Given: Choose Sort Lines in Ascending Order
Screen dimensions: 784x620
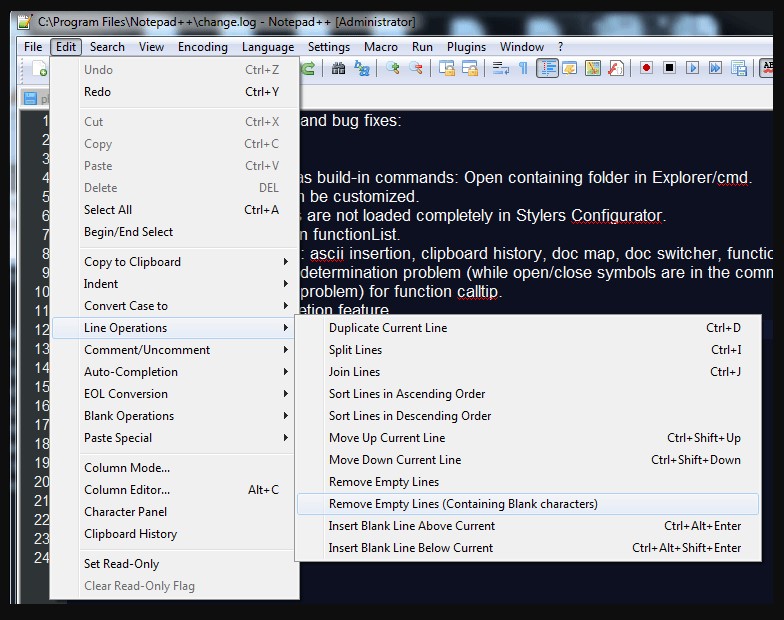Looking at the screenshot, I should pos(528,394).
